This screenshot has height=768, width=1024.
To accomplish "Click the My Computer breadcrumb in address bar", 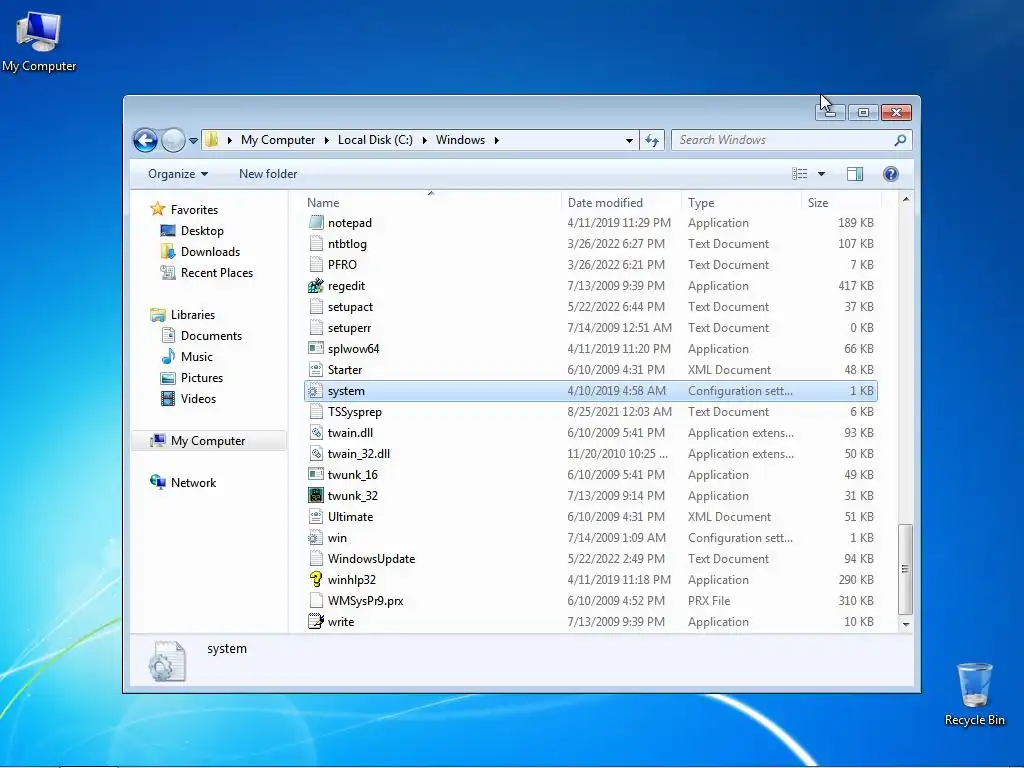I will tap(278, 140).
